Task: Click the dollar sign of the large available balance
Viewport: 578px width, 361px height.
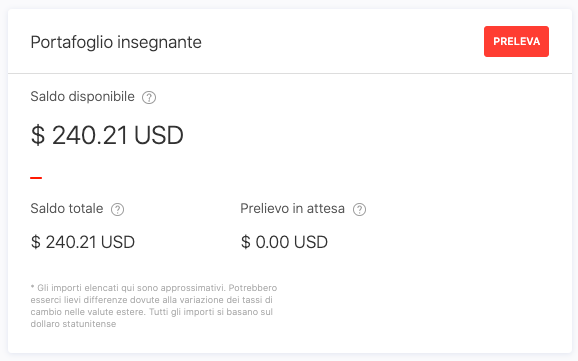Action: point(38,135)
